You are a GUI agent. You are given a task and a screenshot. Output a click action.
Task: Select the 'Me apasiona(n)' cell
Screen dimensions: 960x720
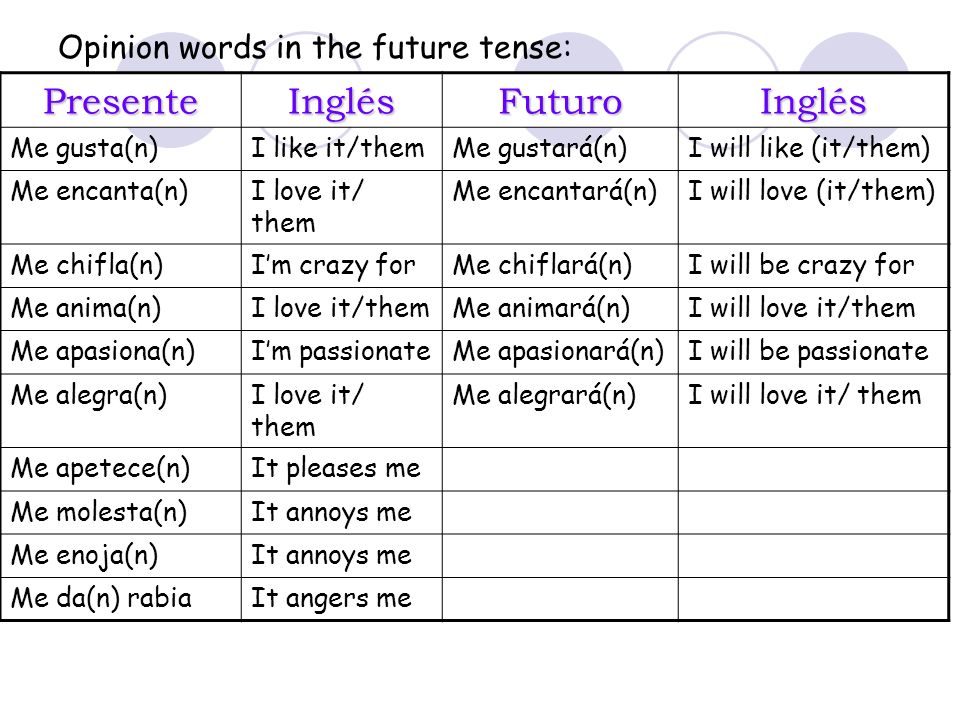[121, 353]
